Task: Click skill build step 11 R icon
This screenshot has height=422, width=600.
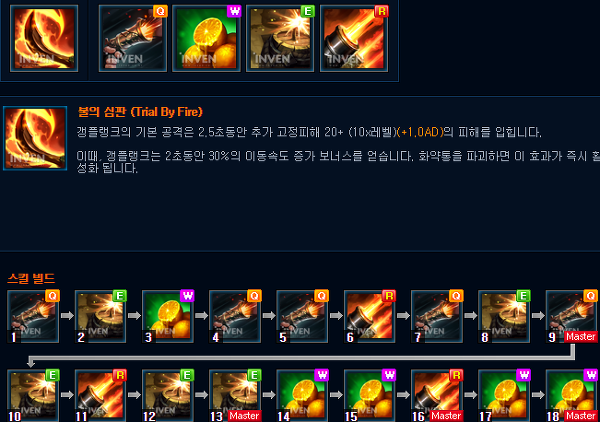Action: [x=100, y=396]
